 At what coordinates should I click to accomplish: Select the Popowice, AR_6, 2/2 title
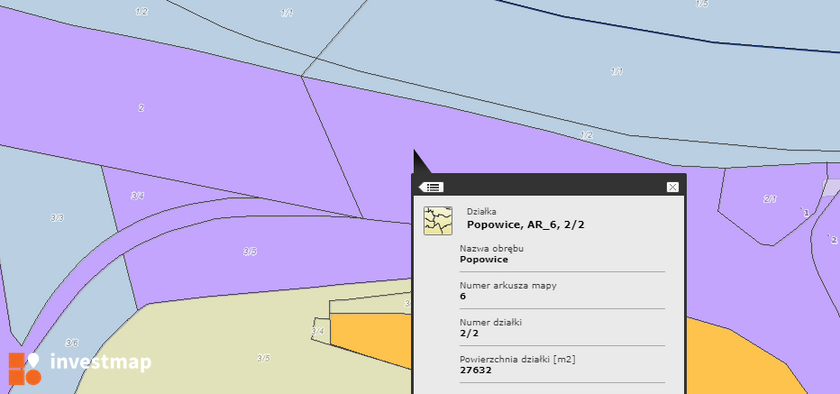coord(526,225)
